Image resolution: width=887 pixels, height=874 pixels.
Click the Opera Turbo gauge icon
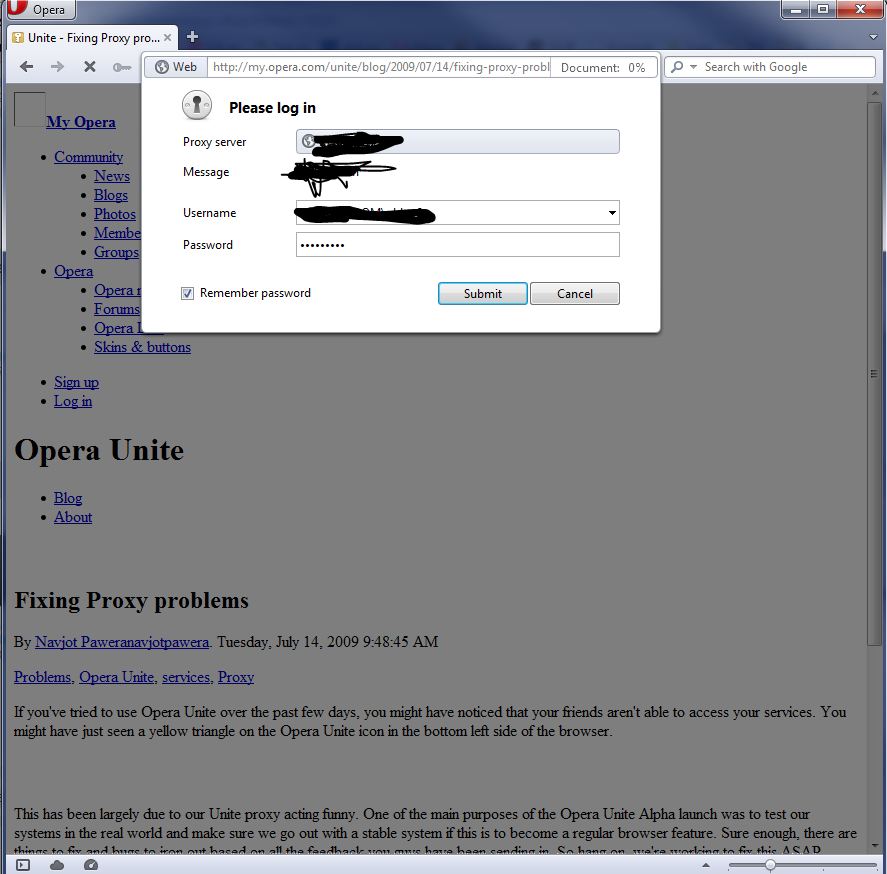(91, 864)
